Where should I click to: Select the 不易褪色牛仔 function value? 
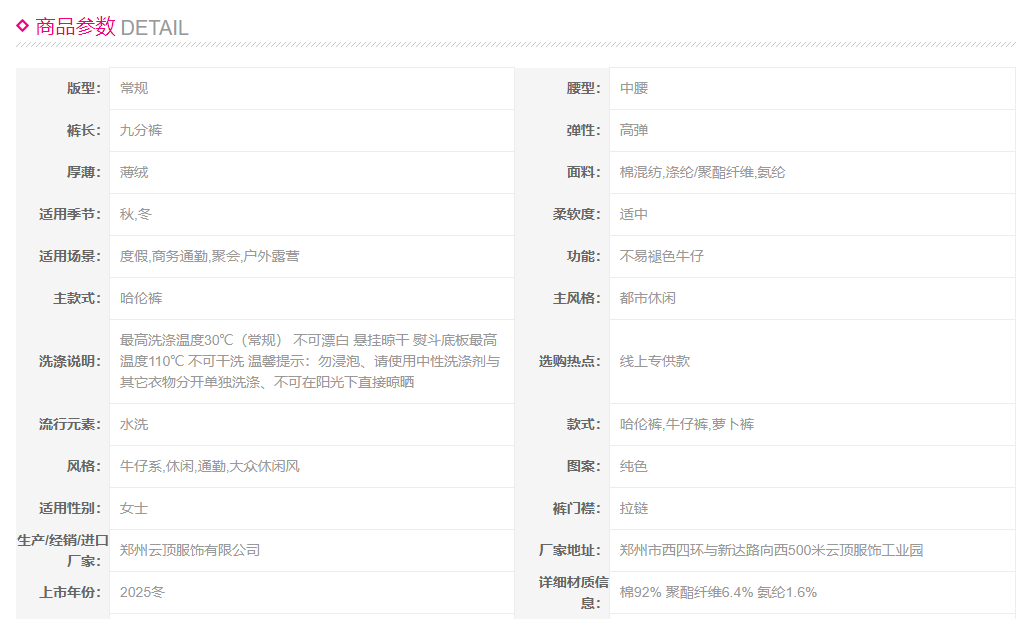(662, 256)
